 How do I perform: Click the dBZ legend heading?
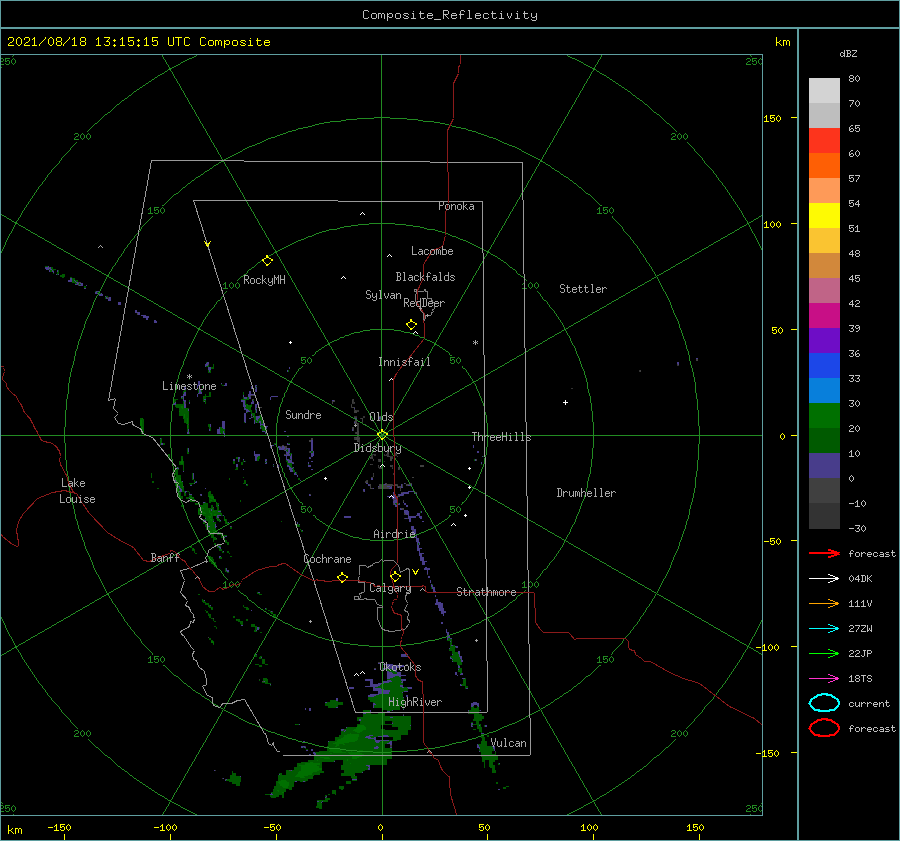click(848, 53)
